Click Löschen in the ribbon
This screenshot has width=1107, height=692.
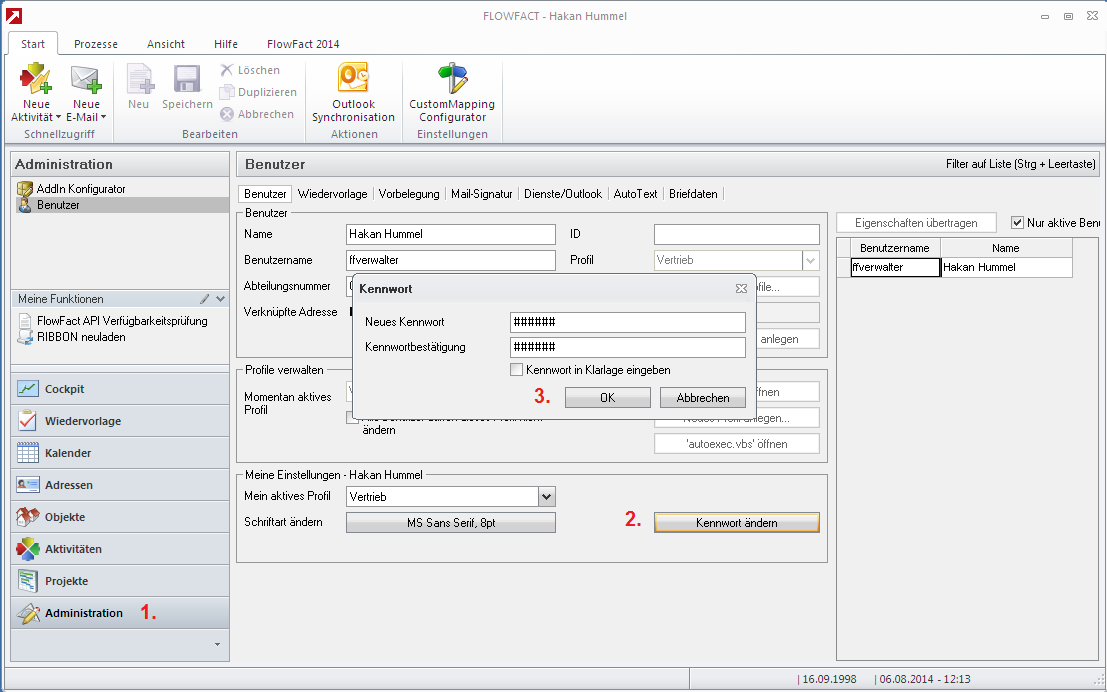tap(251, 70)
